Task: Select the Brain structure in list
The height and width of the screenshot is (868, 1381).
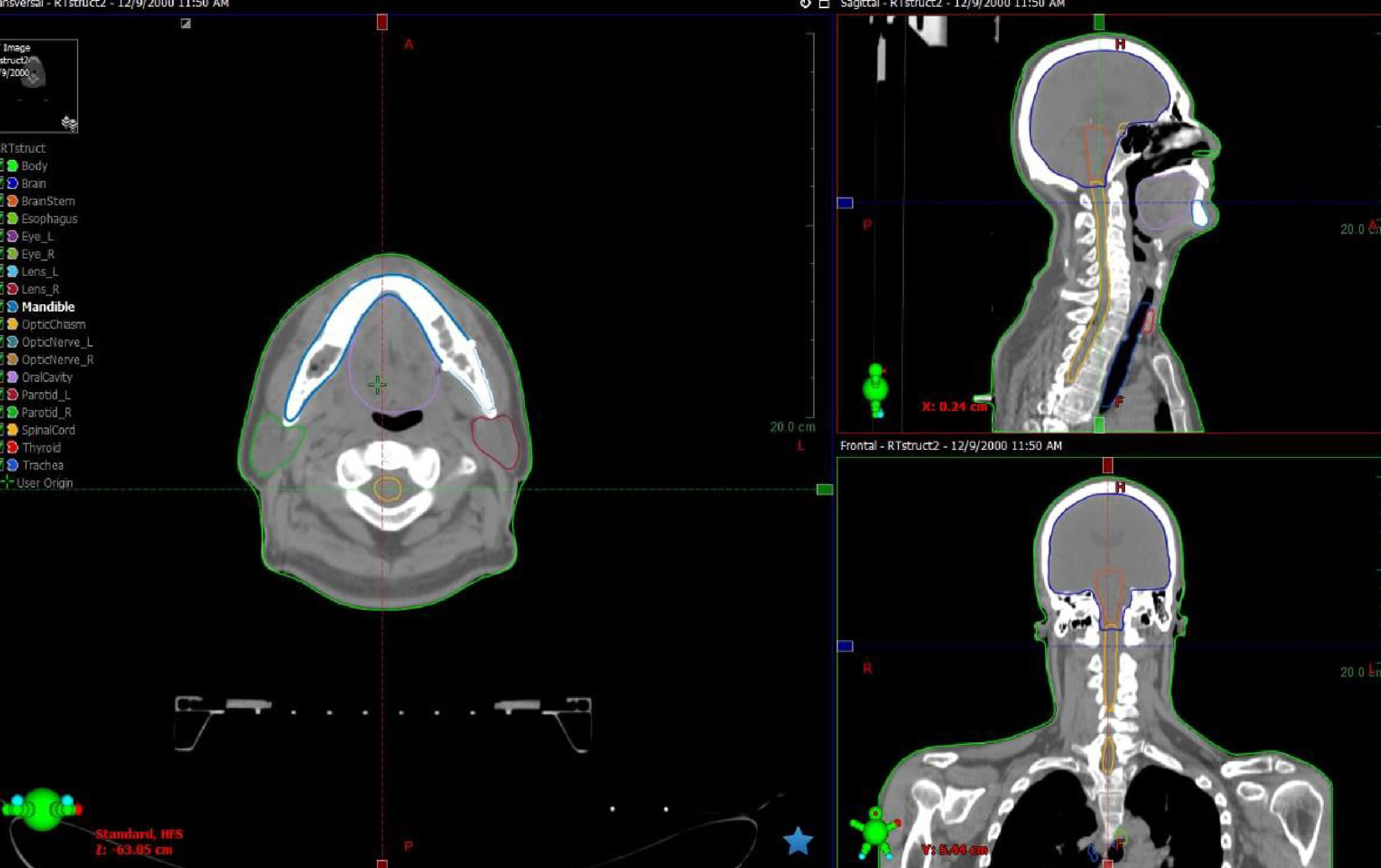Action: 33,183
